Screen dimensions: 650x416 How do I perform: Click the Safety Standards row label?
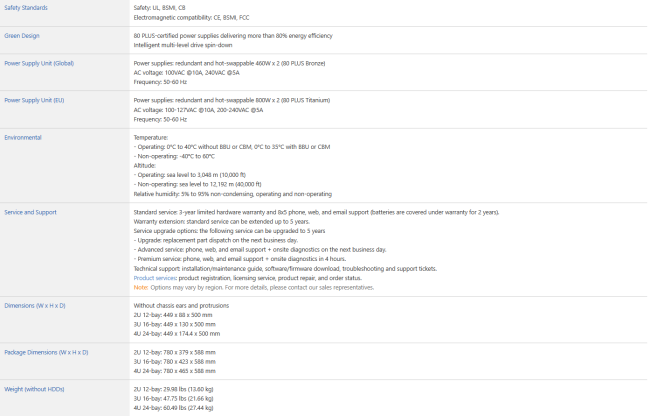click(x=26, y=7)
